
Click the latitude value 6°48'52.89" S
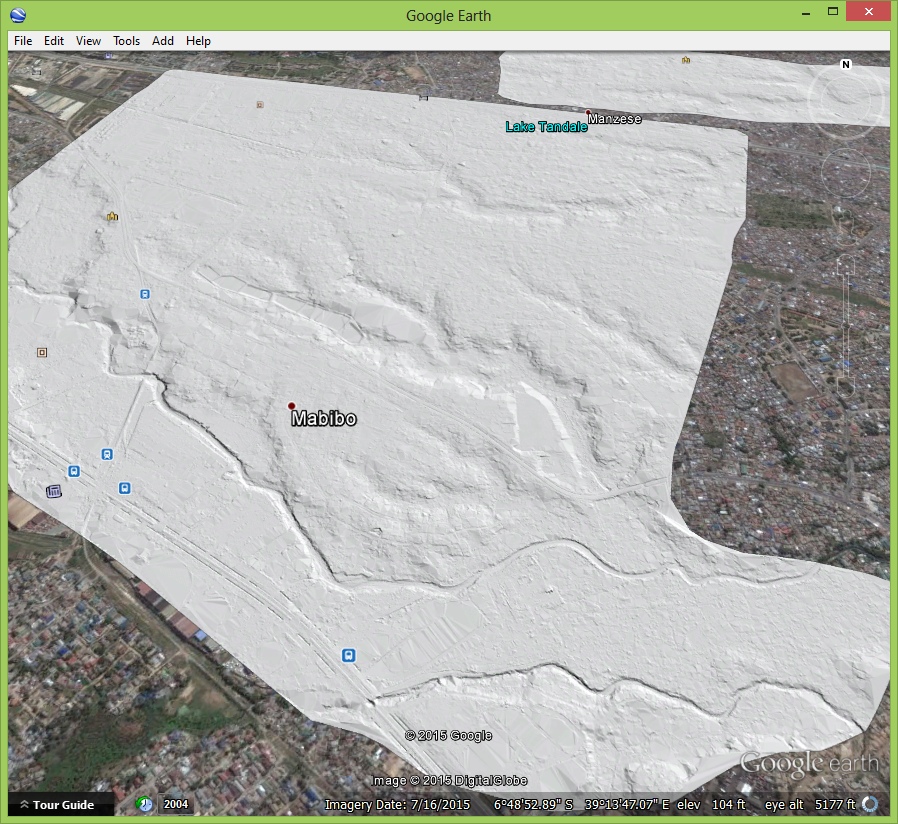point(533,805)
